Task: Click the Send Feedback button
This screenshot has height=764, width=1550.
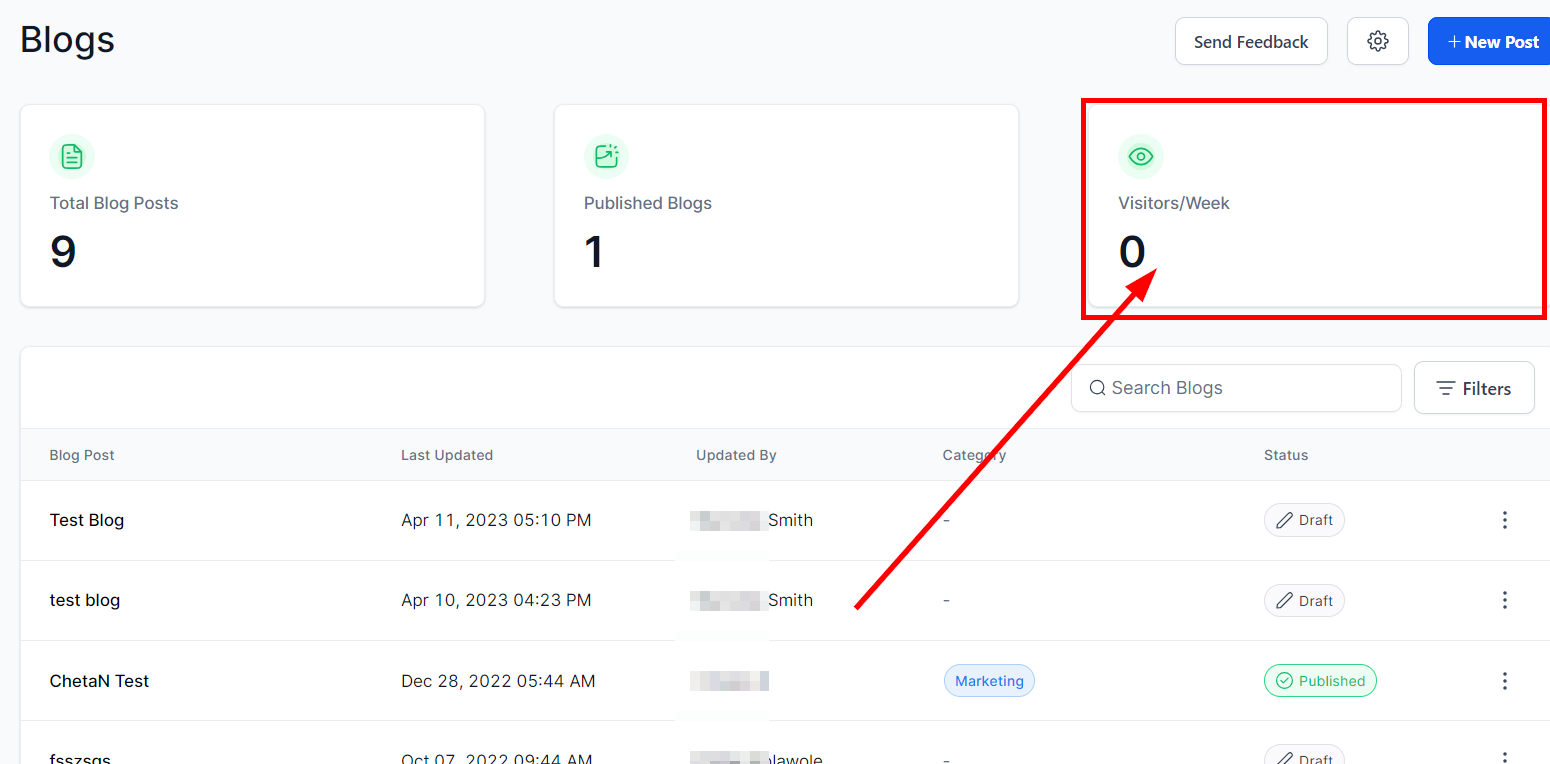Action: pos(1250,41)
